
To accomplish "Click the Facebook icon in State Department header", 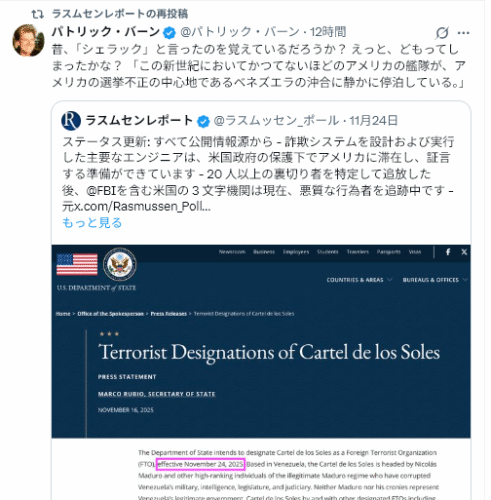I will click(x=448, y=252).
